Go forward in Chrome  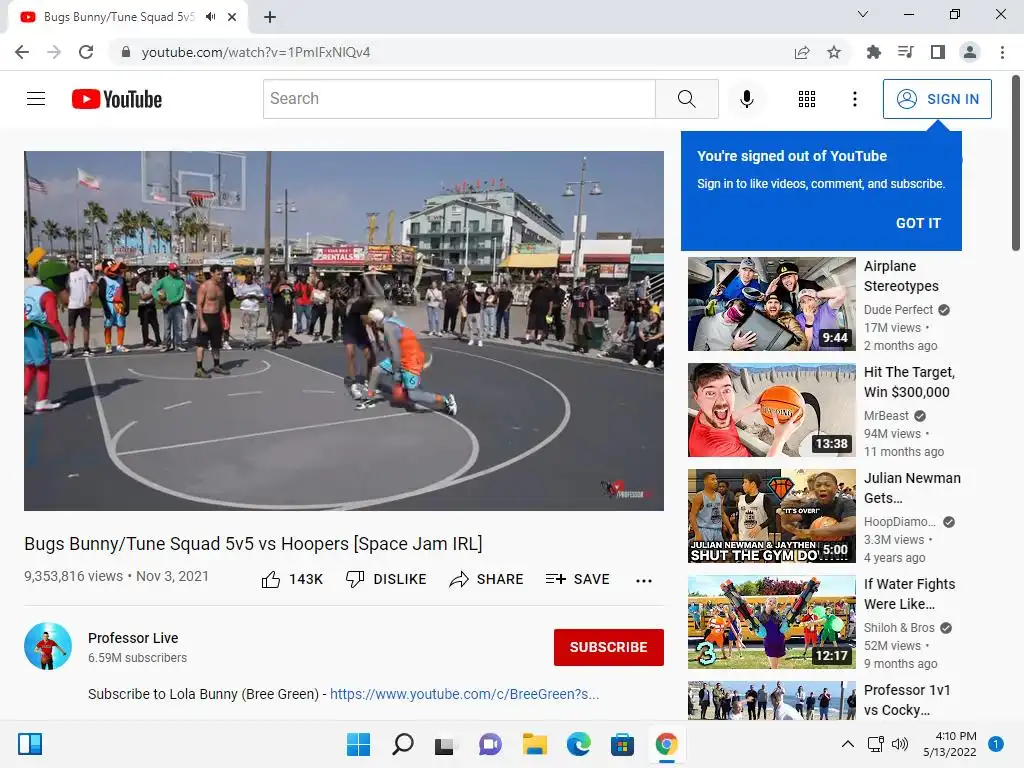[54, 52]
